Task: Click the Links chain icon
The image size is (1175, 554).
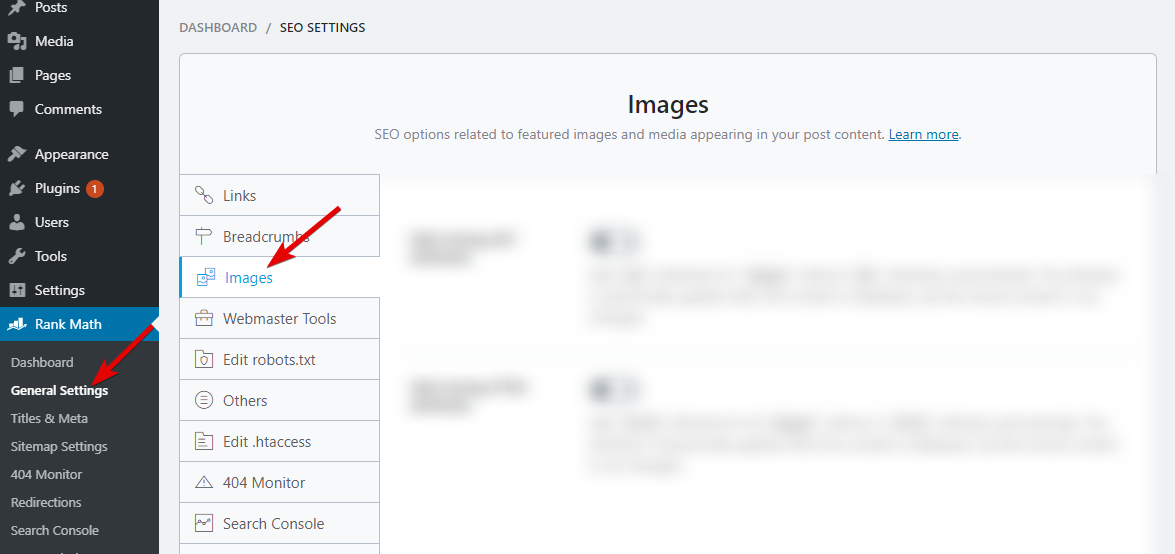Action: tap(204, 195)
